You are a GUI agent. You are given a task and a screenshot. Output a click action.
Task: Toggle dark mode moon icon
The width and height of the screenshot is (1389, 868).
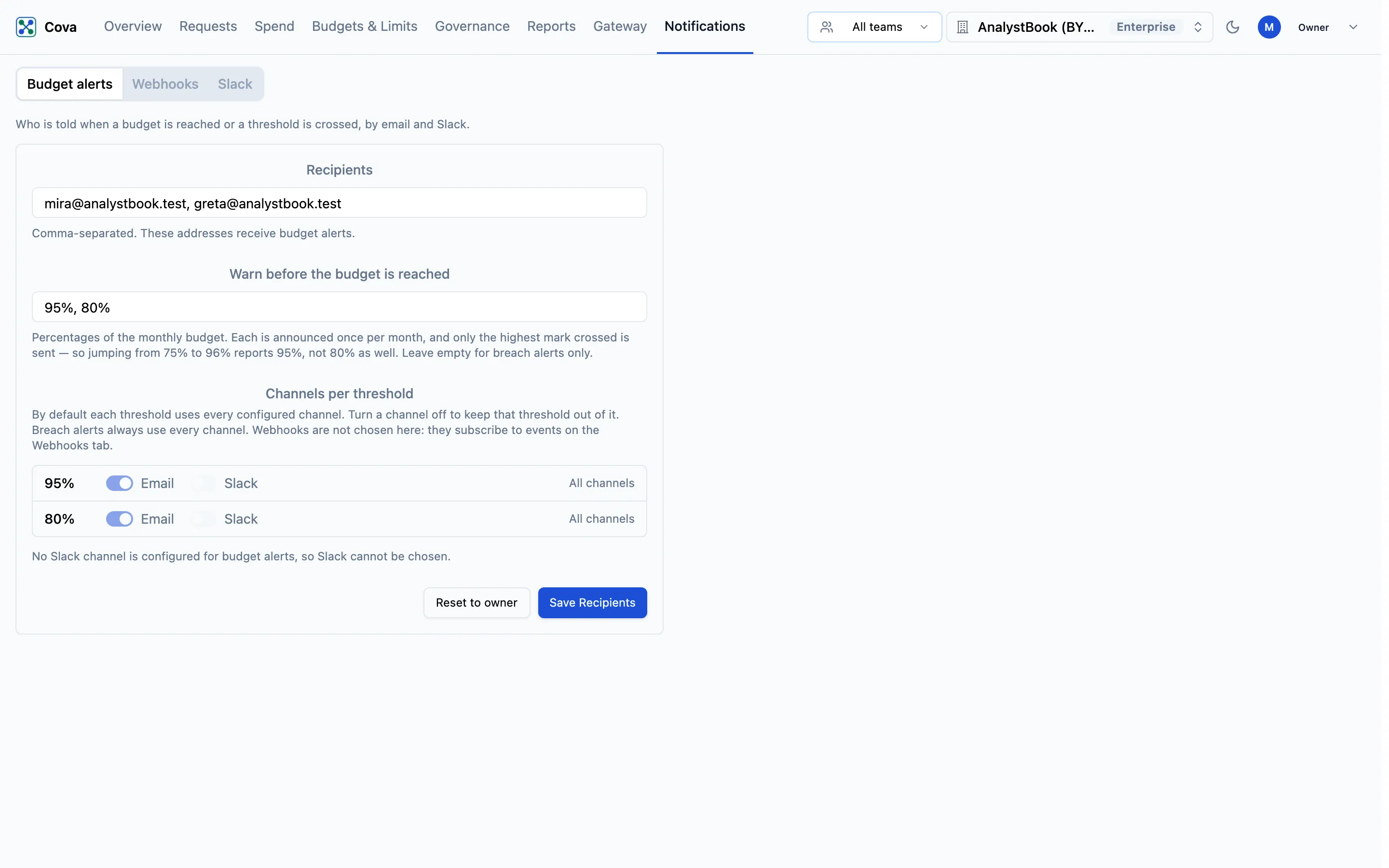click(x=1232, y=27)
